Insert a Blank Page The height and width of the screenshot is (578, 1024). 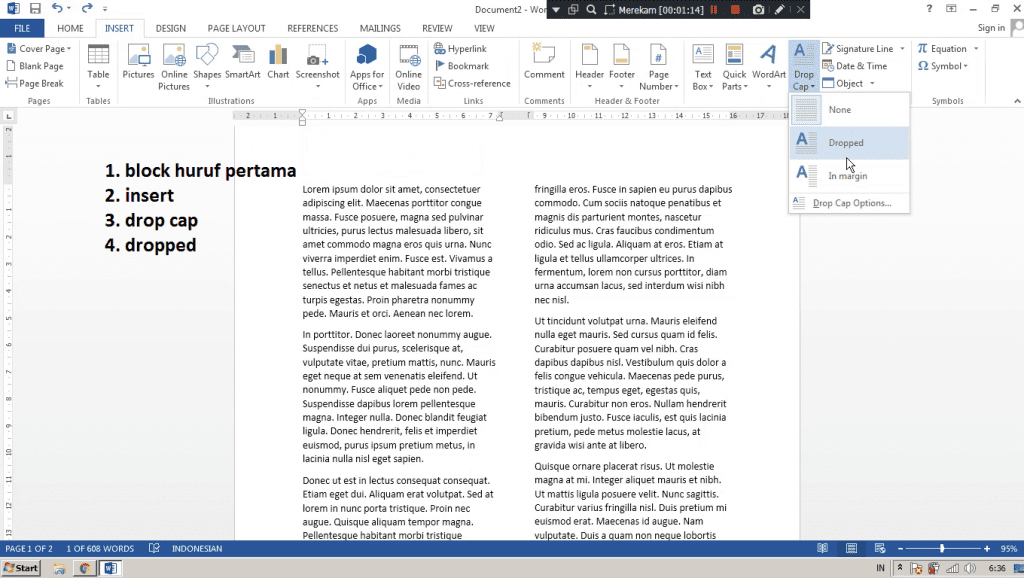click(x=35, y=66)
